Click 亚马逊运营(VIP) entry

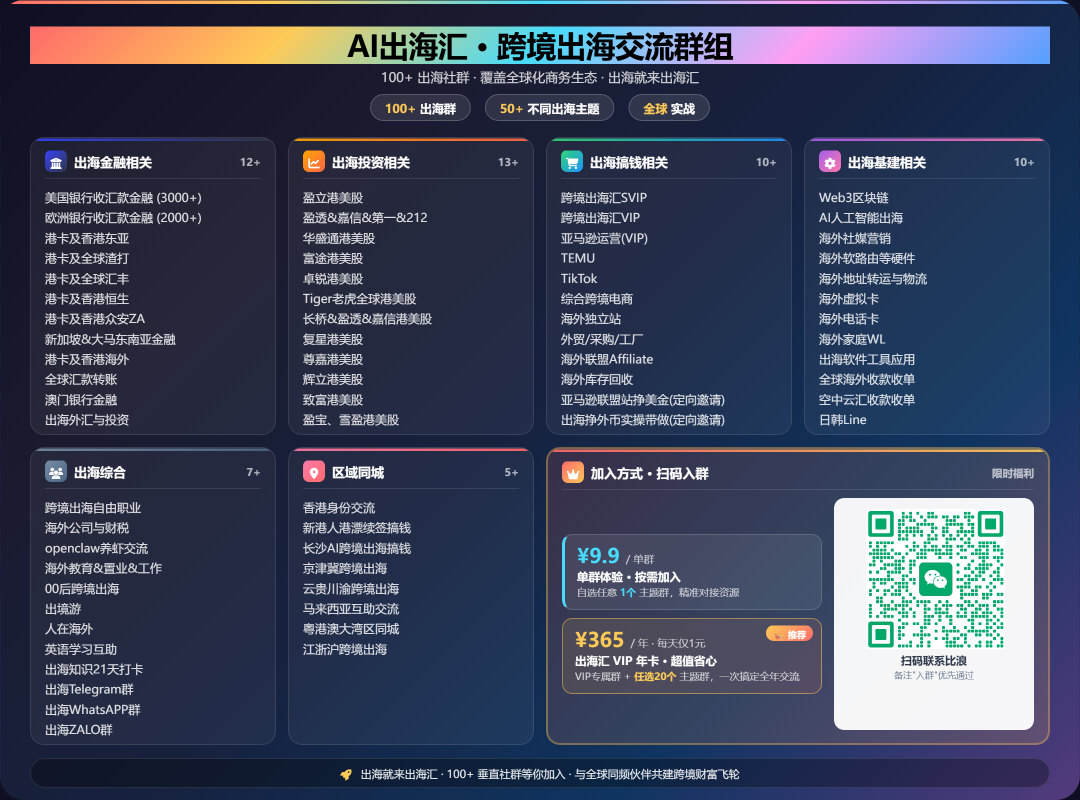click(604, 238)
